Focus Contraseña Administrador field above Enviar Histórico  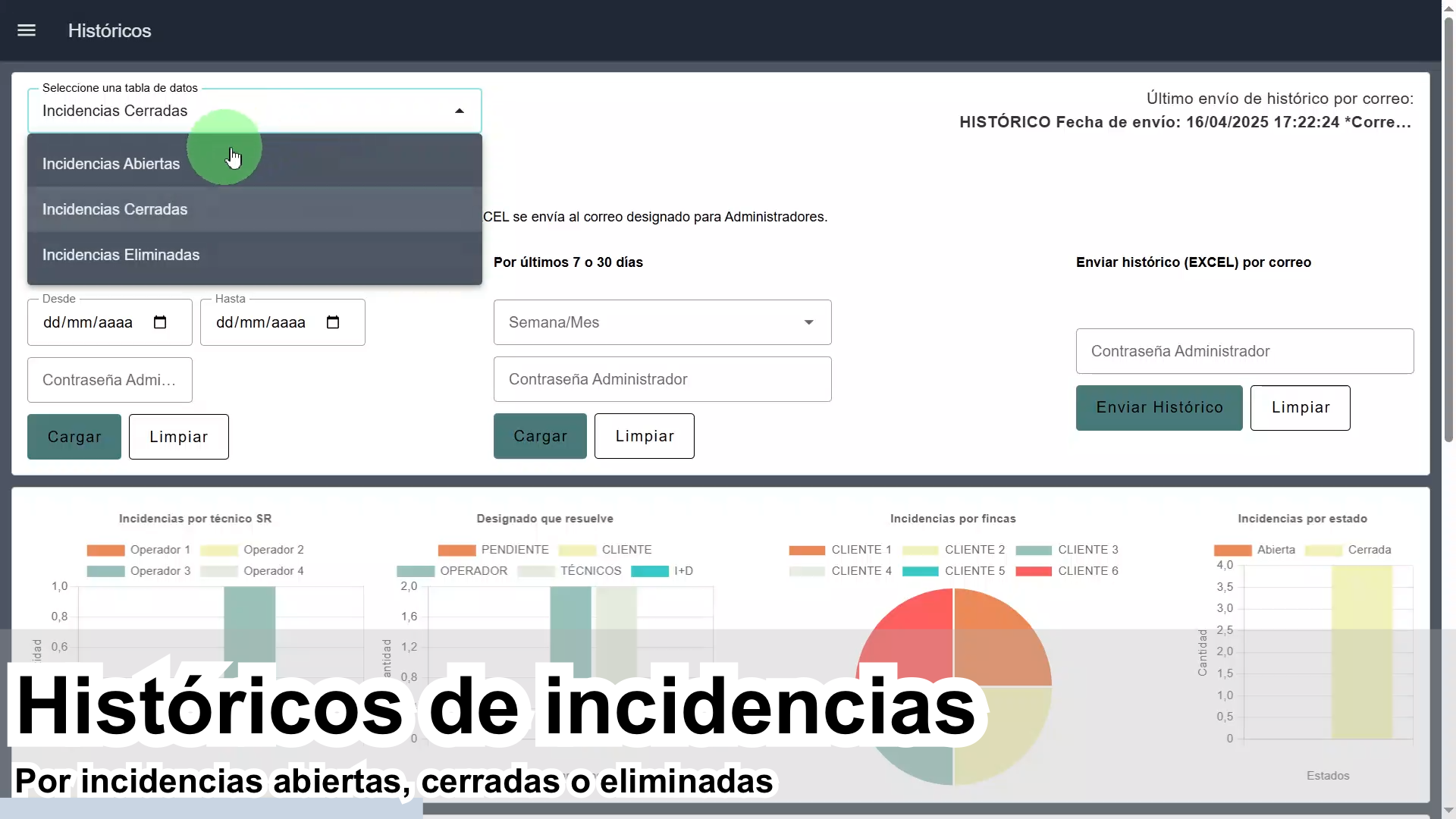tap(1244, 351)
